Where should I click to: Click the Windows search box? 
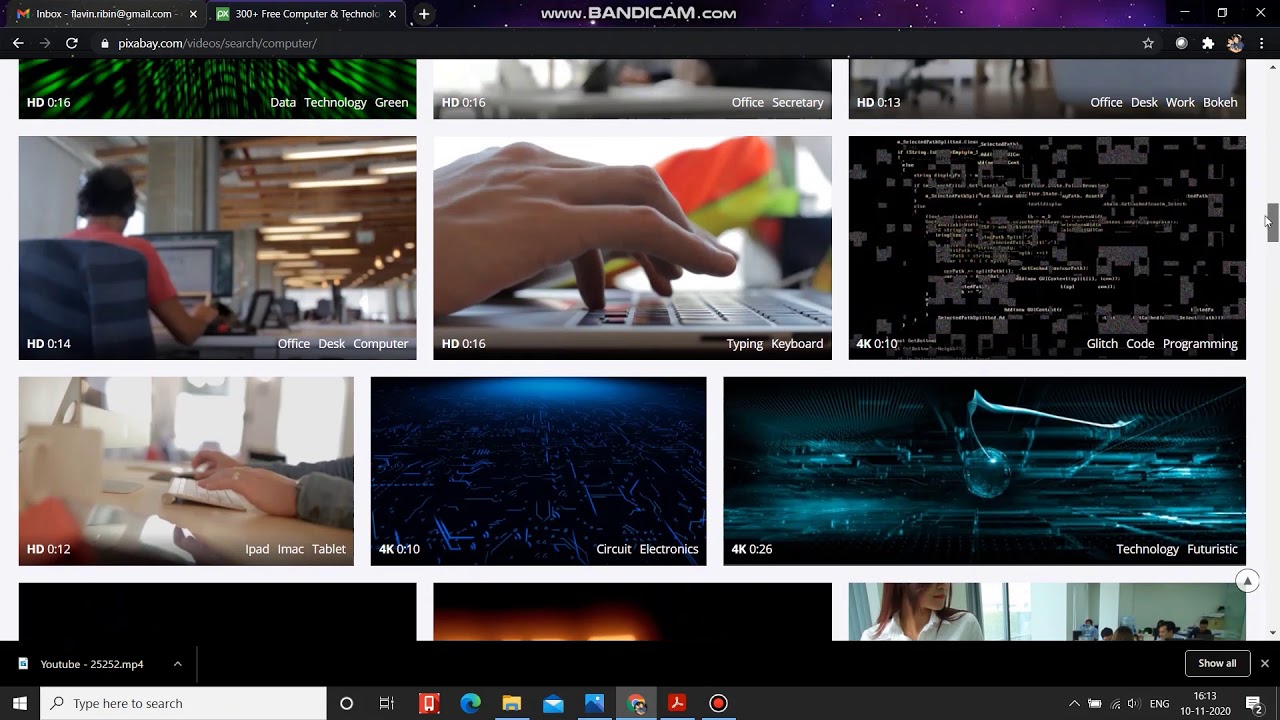pyautogui.click(x=183, y=703)
